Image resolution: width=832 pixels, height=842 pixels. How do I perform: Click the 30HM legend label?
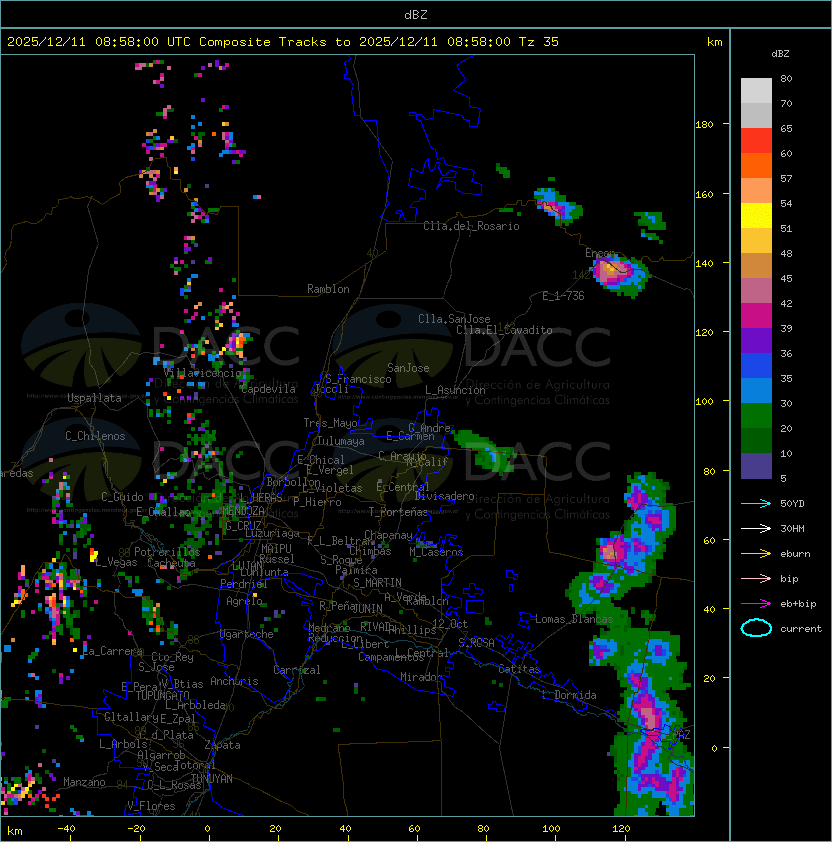pos(792,528)
